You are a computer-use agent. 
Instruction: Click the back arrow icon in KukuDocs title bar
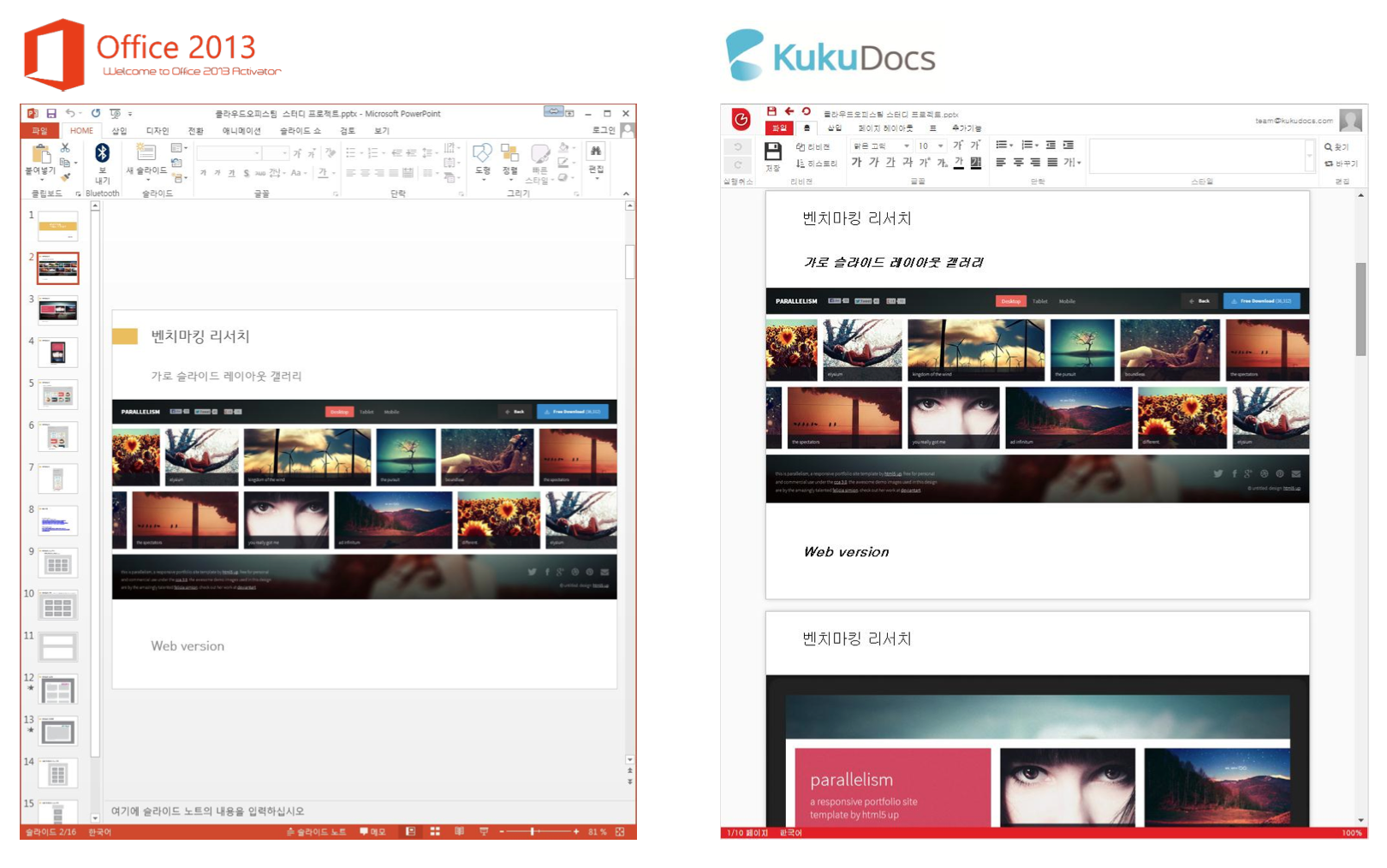pyautogui.click(x=789, y=111)
